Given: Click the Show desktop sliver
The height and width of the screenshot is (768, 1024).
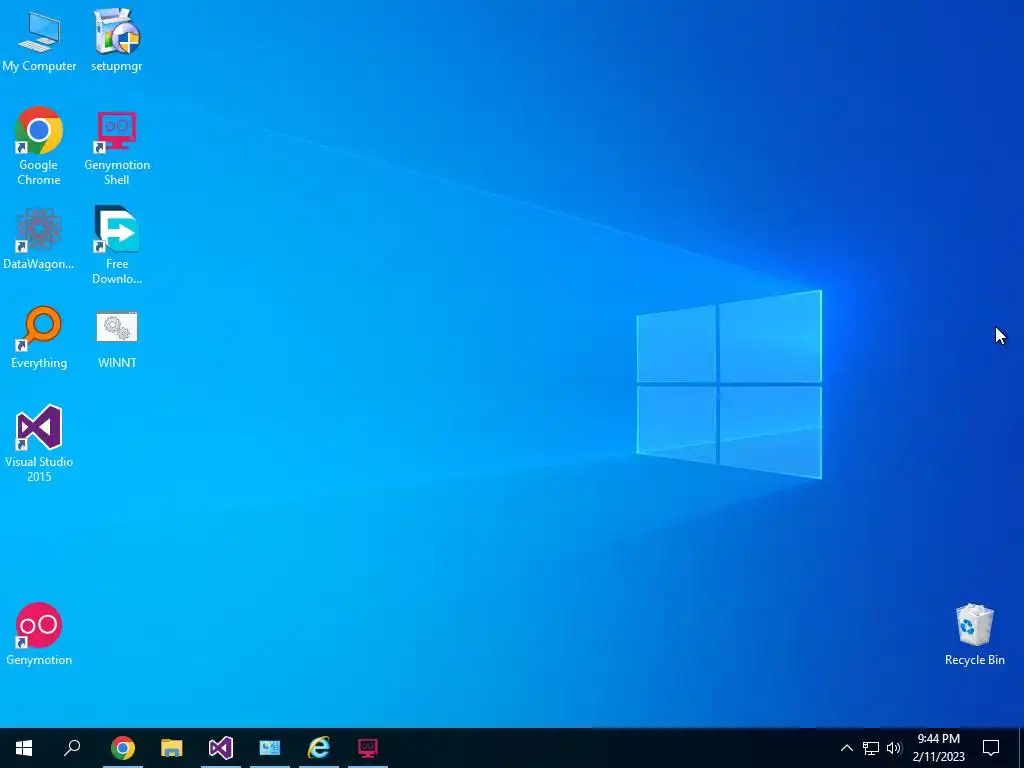Looking at the screenshot, I should [1021, 748].
